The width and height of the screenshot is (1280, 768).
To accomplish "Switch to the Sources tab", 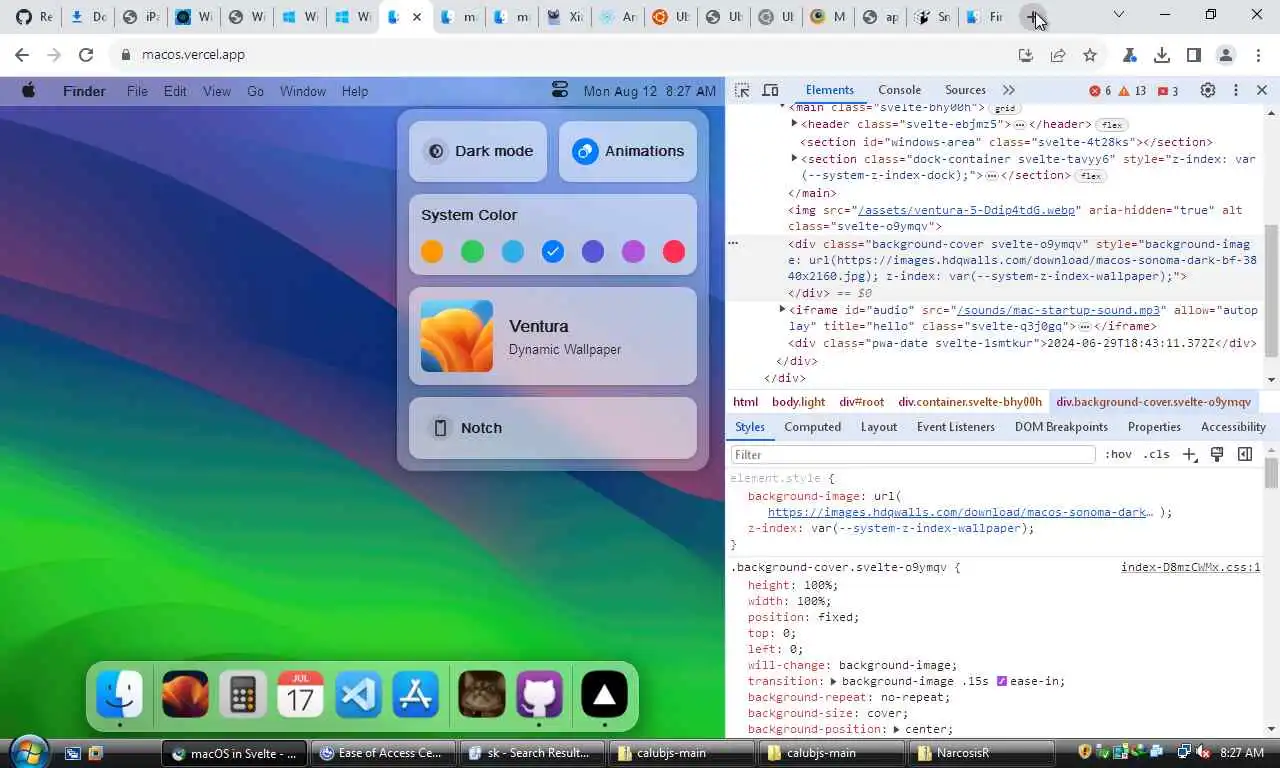I will pyautogui.click(x=965, y=90).
